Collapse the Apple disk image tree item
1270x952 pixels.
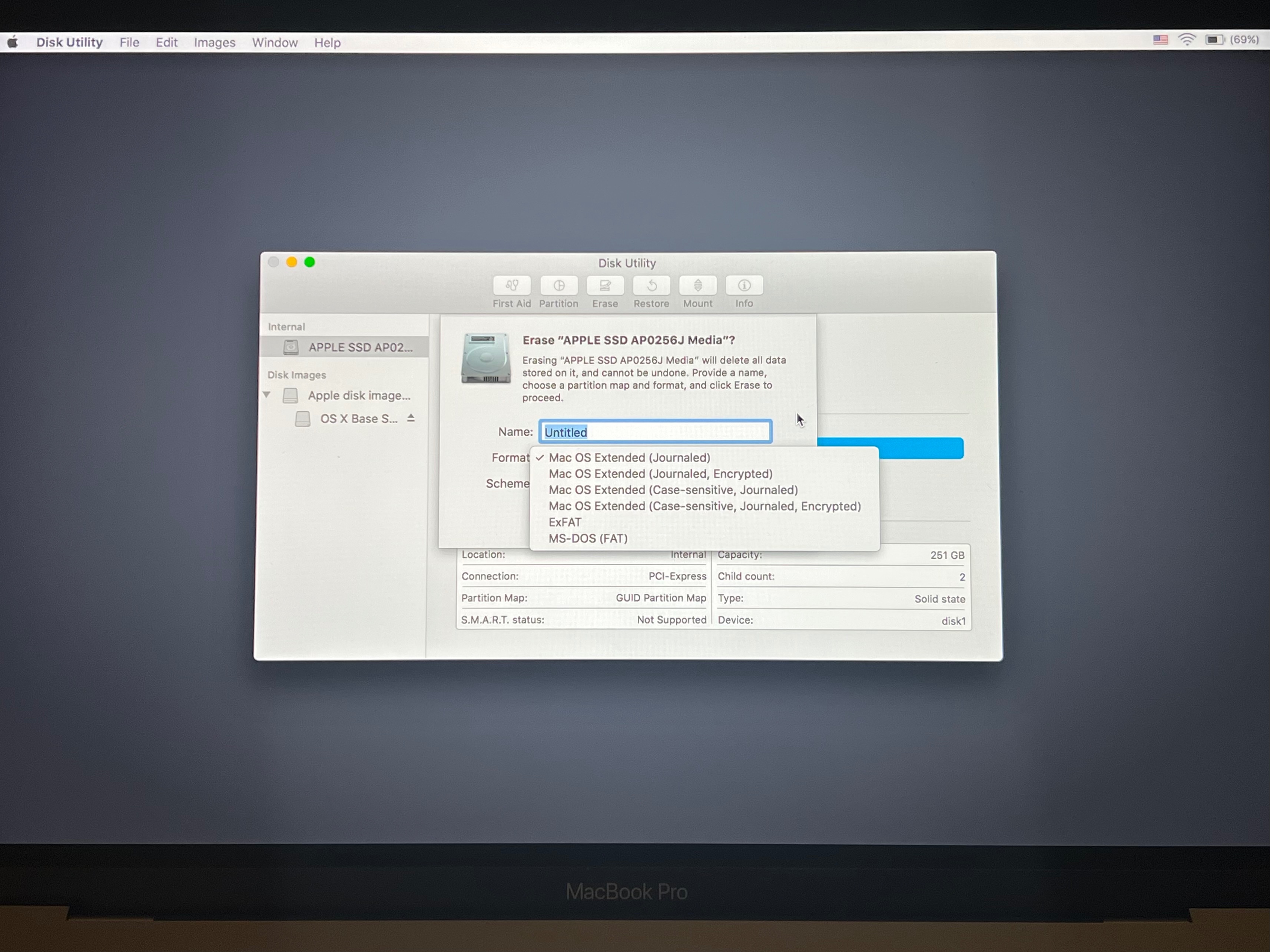266,395
